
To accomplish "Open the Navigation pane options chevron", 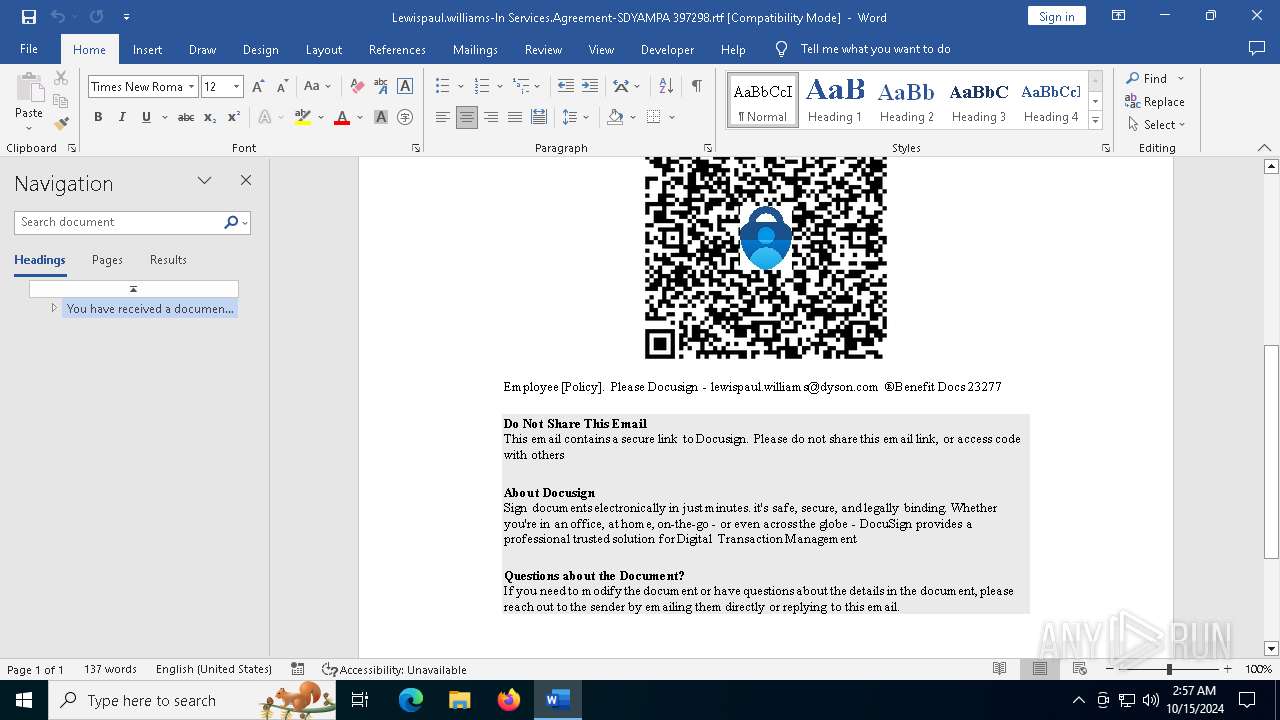I will click(204, 181).
